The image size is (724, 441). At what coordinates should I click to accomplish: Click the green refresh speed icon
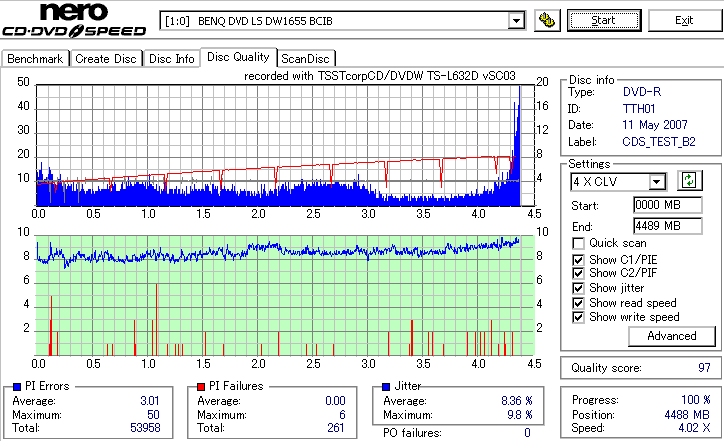(689, 180)
